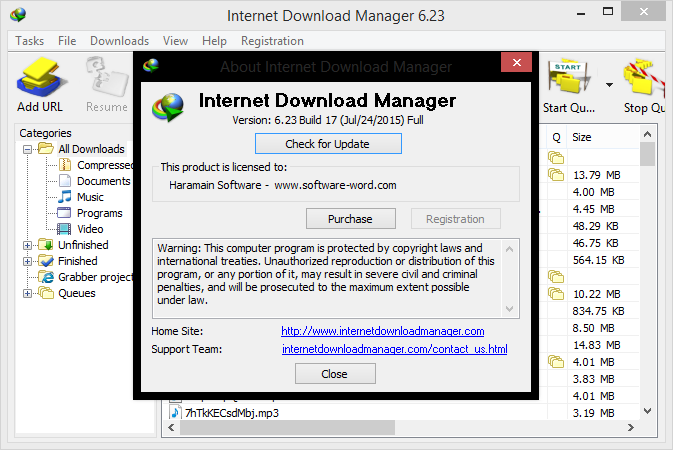Click the IDM logo in About dialog
Viewport: 673px width, 450px height.
(168, 107)
